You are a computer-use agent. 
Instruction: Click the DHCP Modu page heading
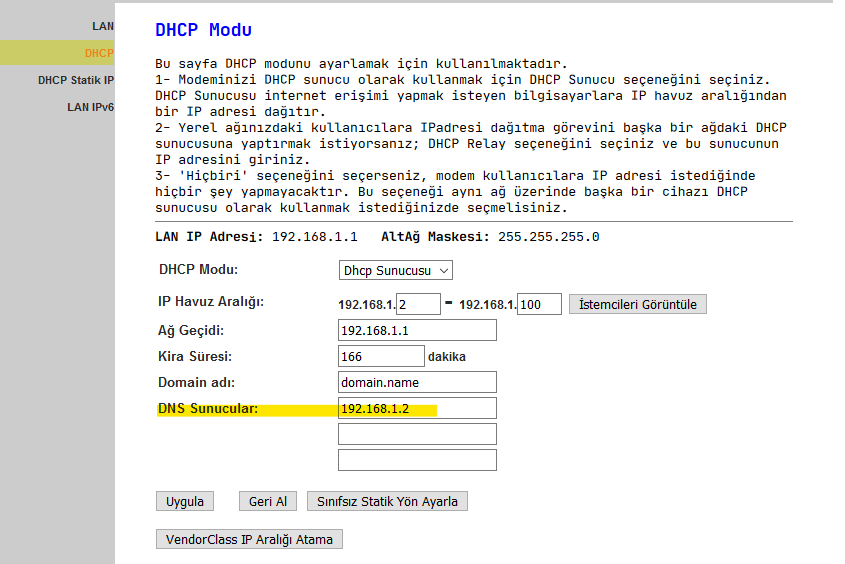pos(203,30)
